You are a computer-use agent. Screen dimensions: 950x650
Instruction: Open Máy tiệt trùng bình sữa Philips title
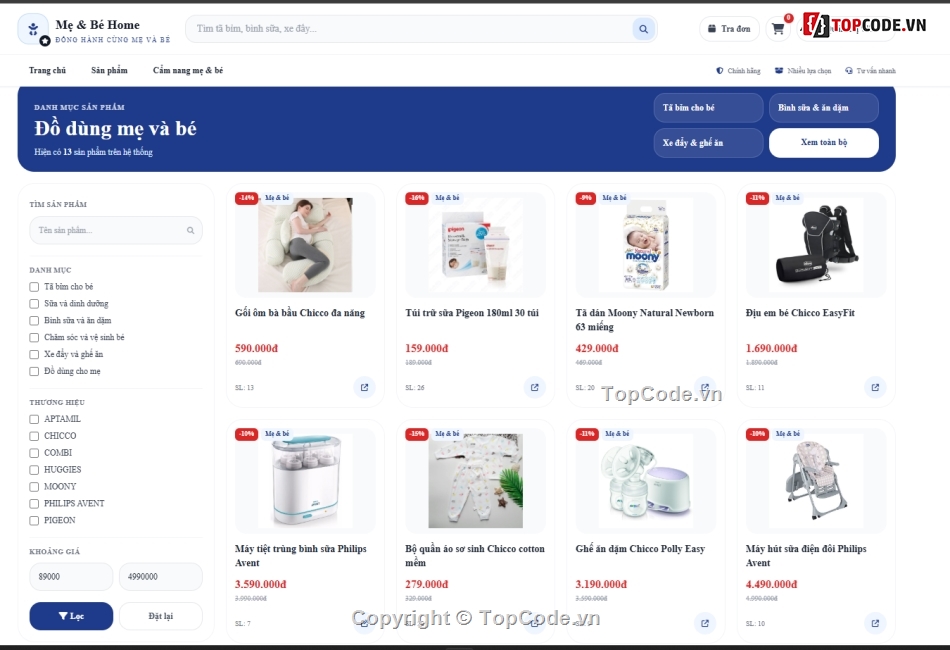click(x=301, y=555)
